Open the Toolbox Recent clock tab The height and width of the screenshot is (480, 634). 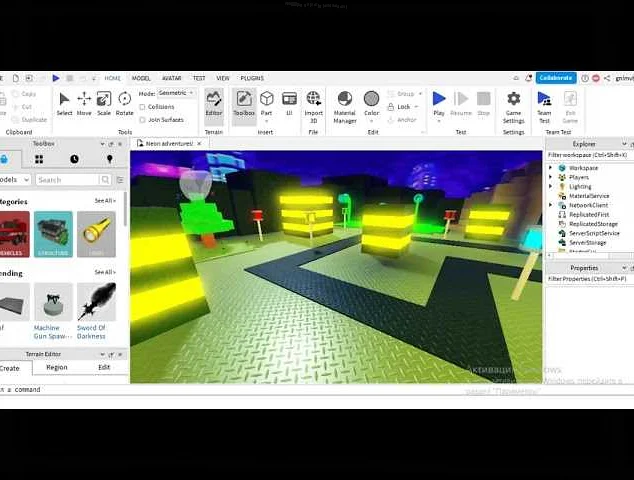[74, 159]
